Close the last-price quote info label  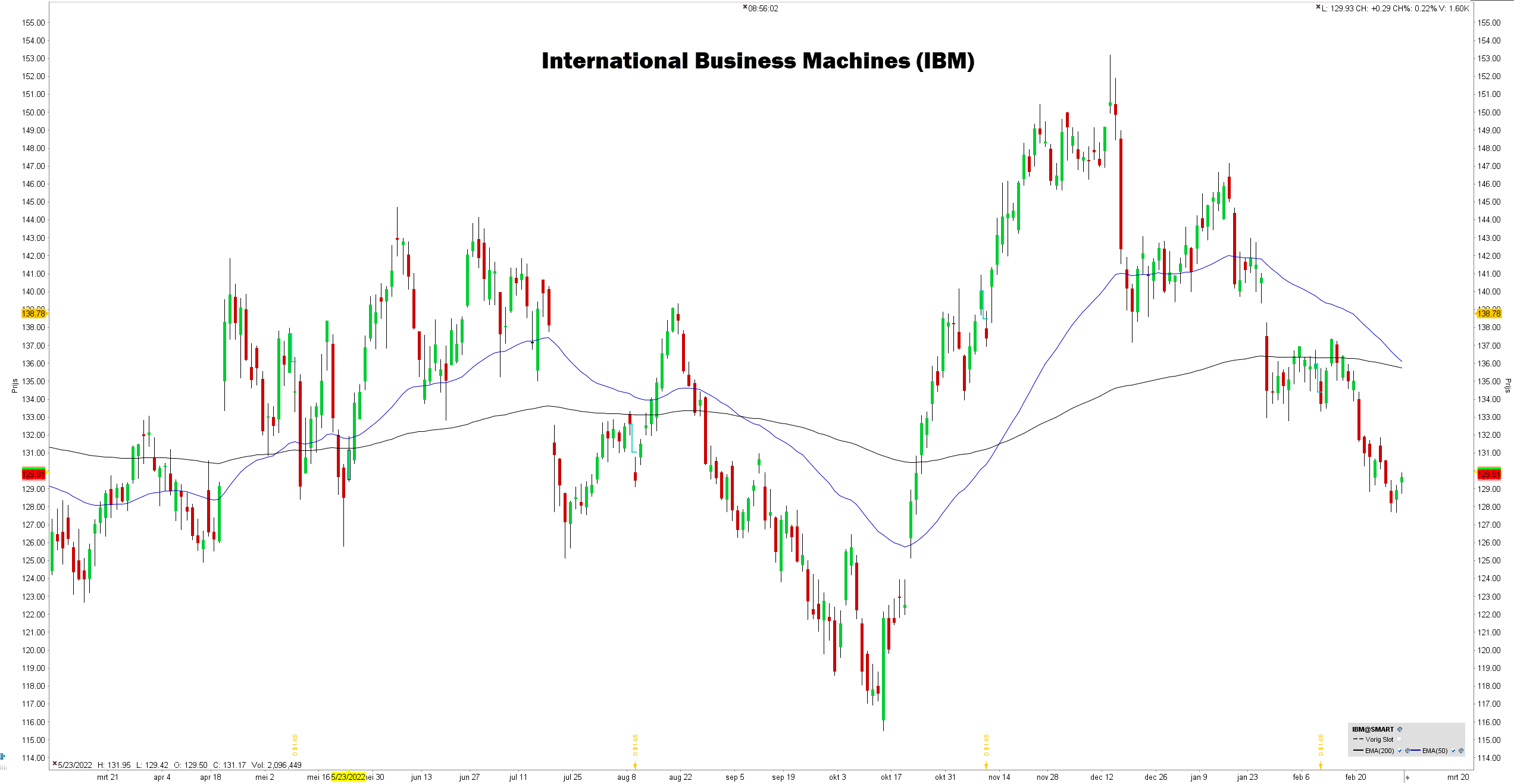point(1318,7)
